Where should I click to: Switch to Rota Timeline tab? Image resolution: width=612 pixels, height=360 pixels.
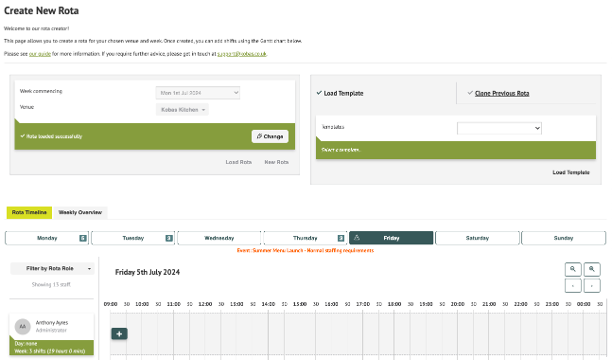pyautogui.click(x=29, y=212)
